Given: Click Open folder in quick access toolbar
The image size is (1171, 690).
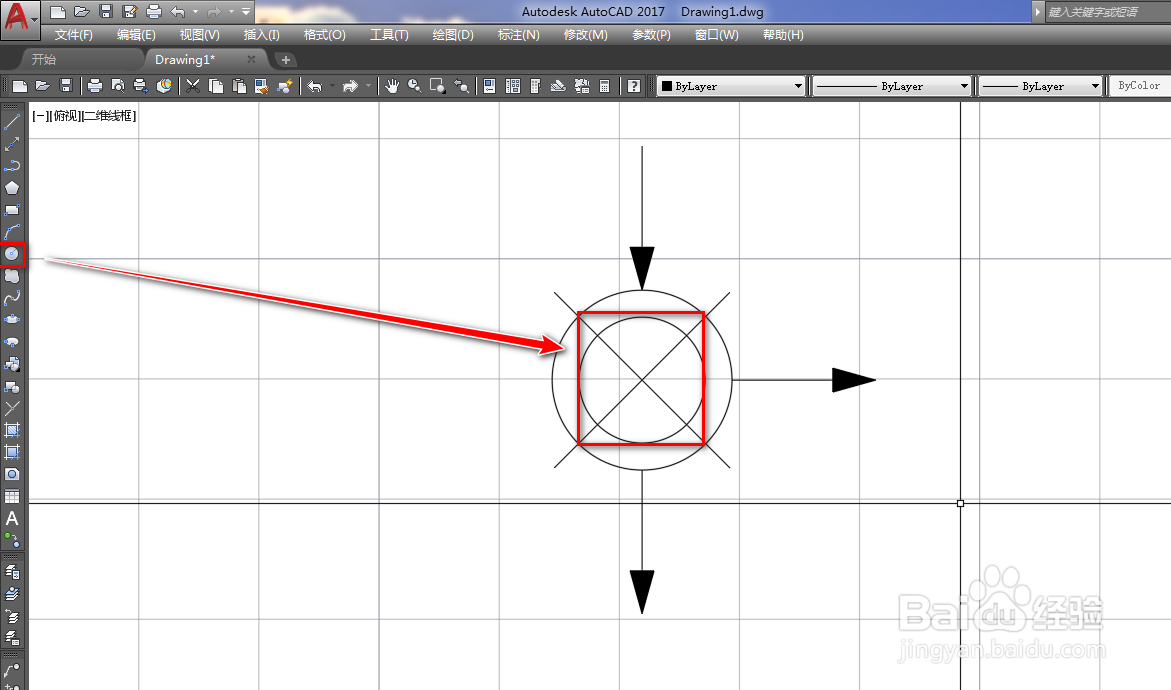Looking at the screenshot, I should tap(81, 11).
